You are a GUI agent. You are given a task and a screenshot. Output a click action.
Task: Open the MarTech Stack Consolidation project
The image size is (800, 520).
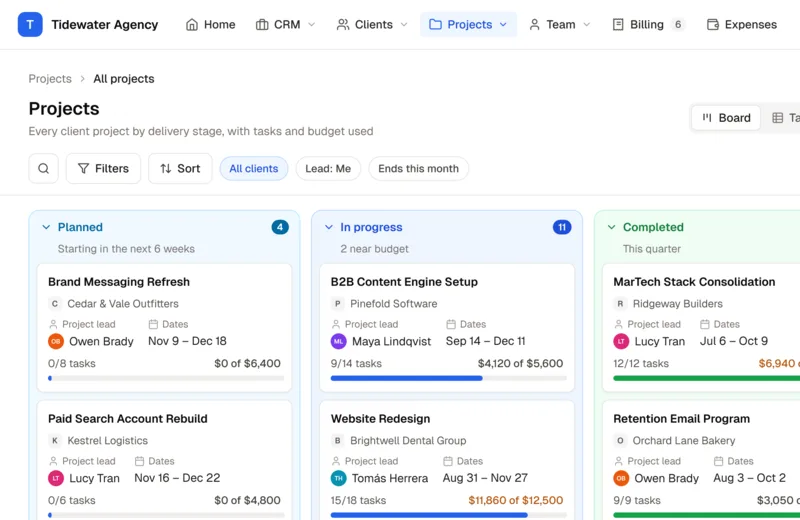click(x=694, y=282)
